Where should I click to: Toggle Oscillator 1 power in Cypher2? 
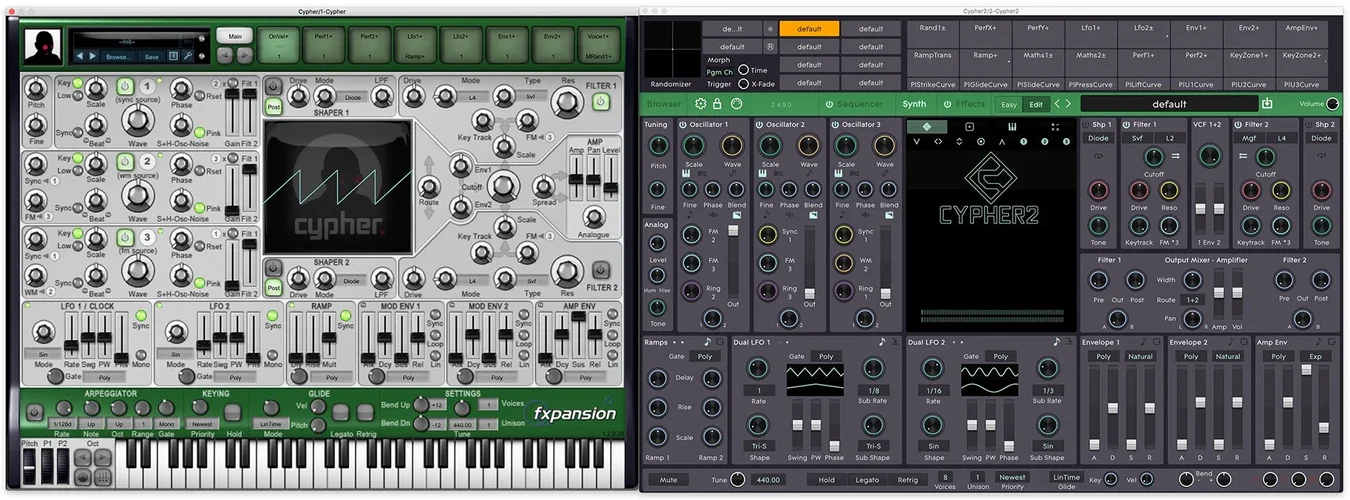point(683,125)
